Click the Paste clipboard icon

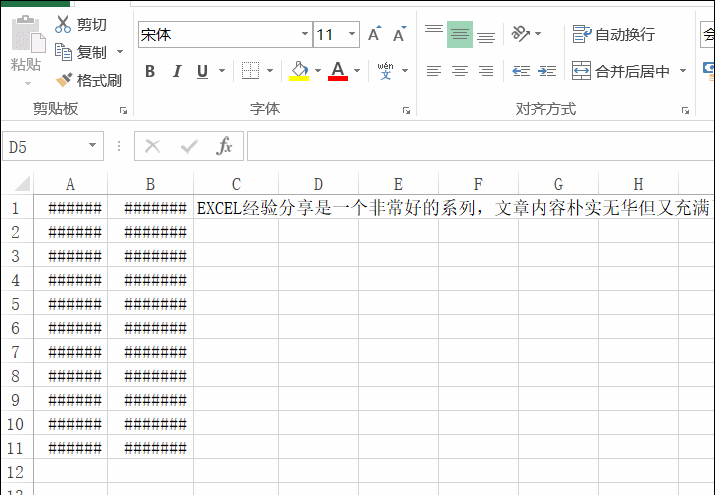pos(28,34)
